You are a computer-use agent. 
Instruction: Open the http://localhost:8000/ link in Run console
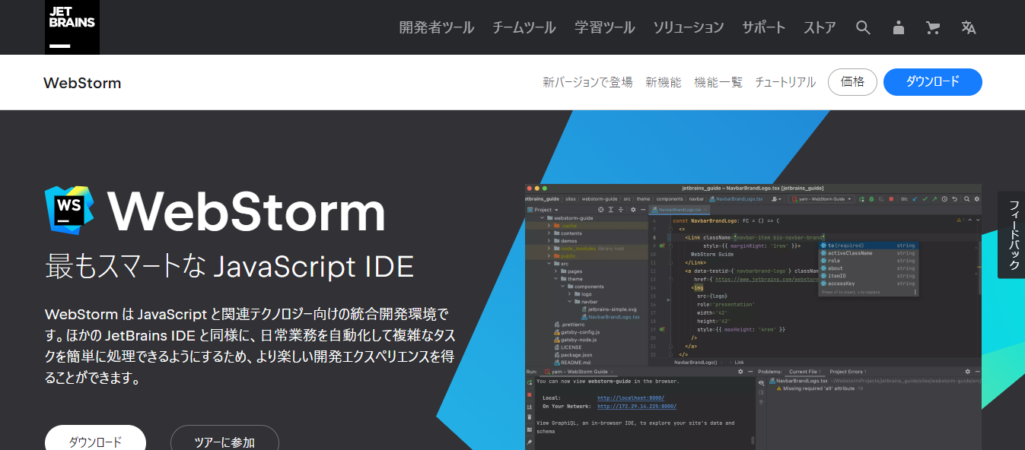tap(631, 398)
